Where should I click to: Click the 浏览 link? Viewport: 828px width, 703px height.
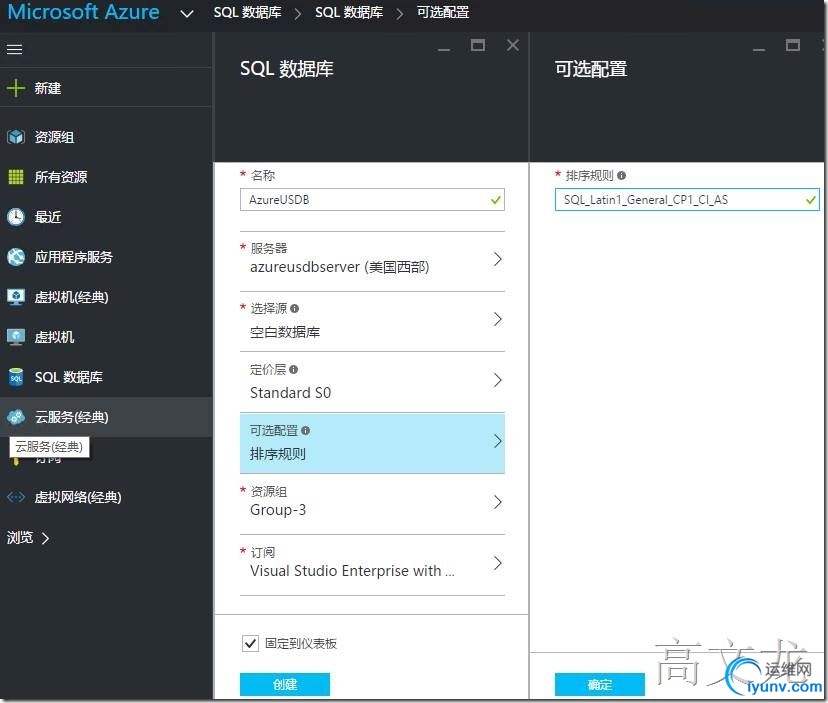coord(20,538)
